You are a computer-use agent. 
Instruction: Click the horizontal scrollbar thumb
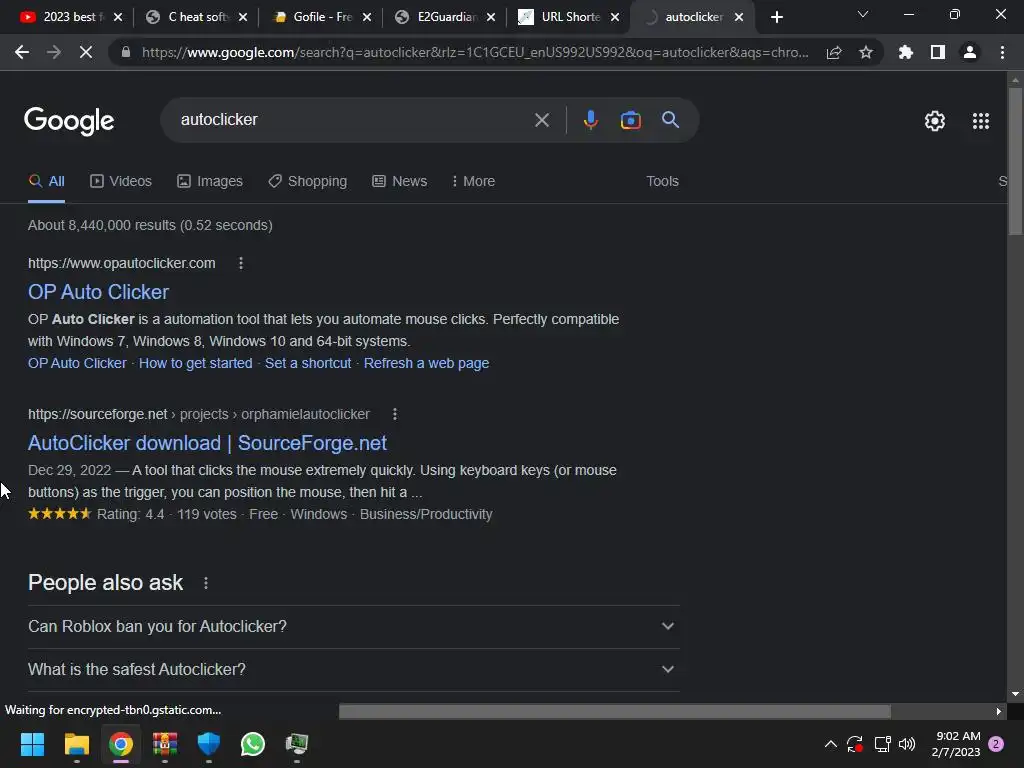click(615, 711)
